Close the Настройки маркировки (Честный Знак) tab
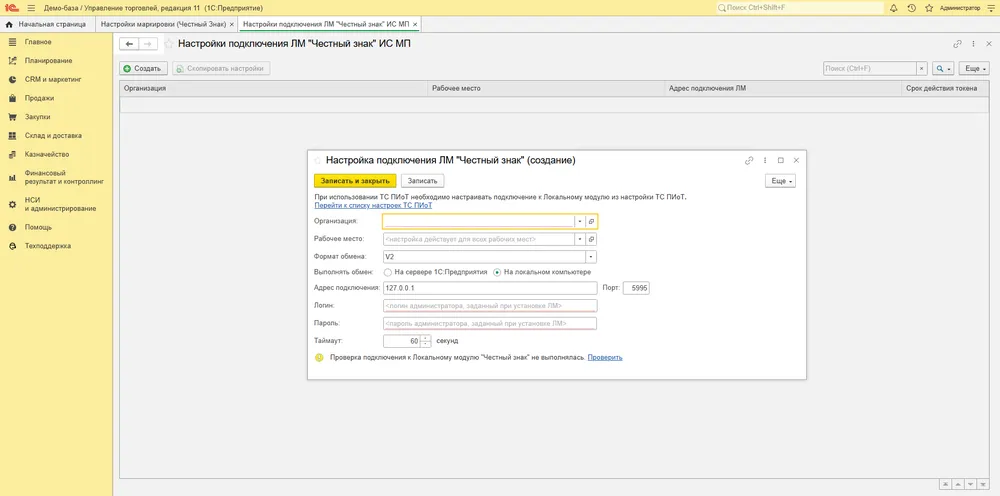The width and height of the screenshot is (1000, 496). point(232,24)
